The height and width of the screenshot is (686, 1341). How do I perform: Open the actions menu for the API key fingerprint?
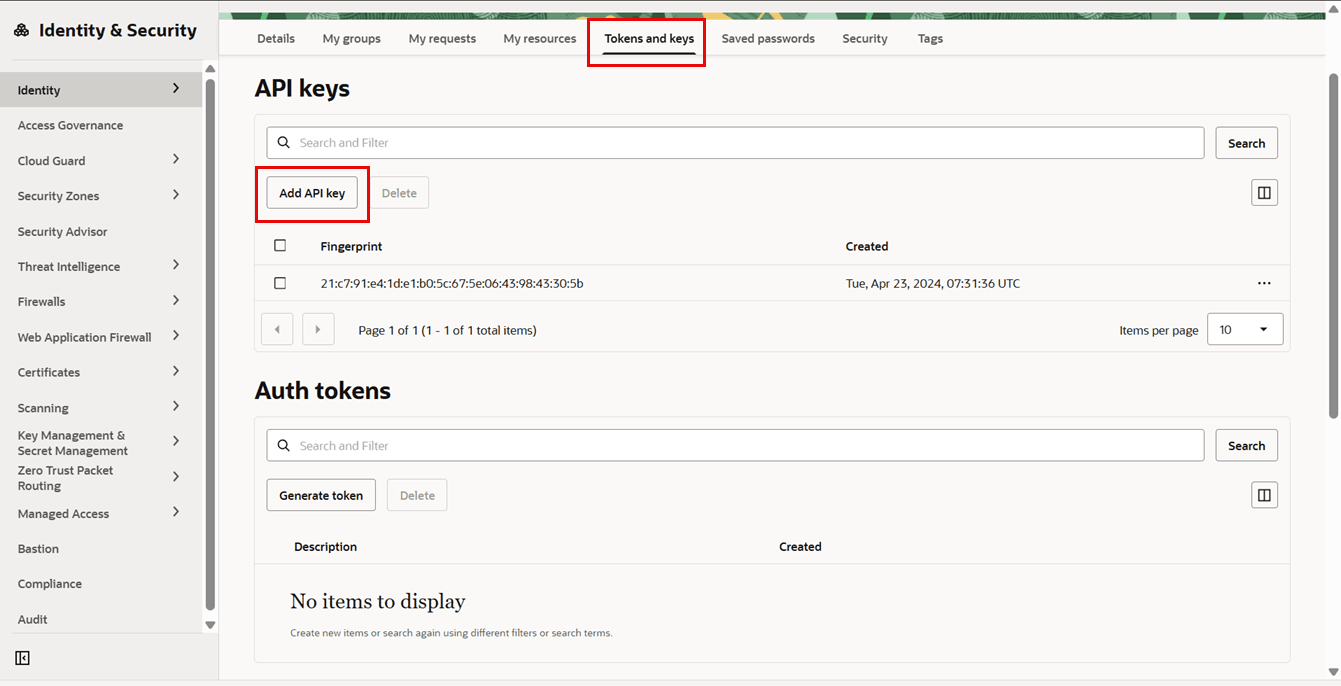point(1264,283)
